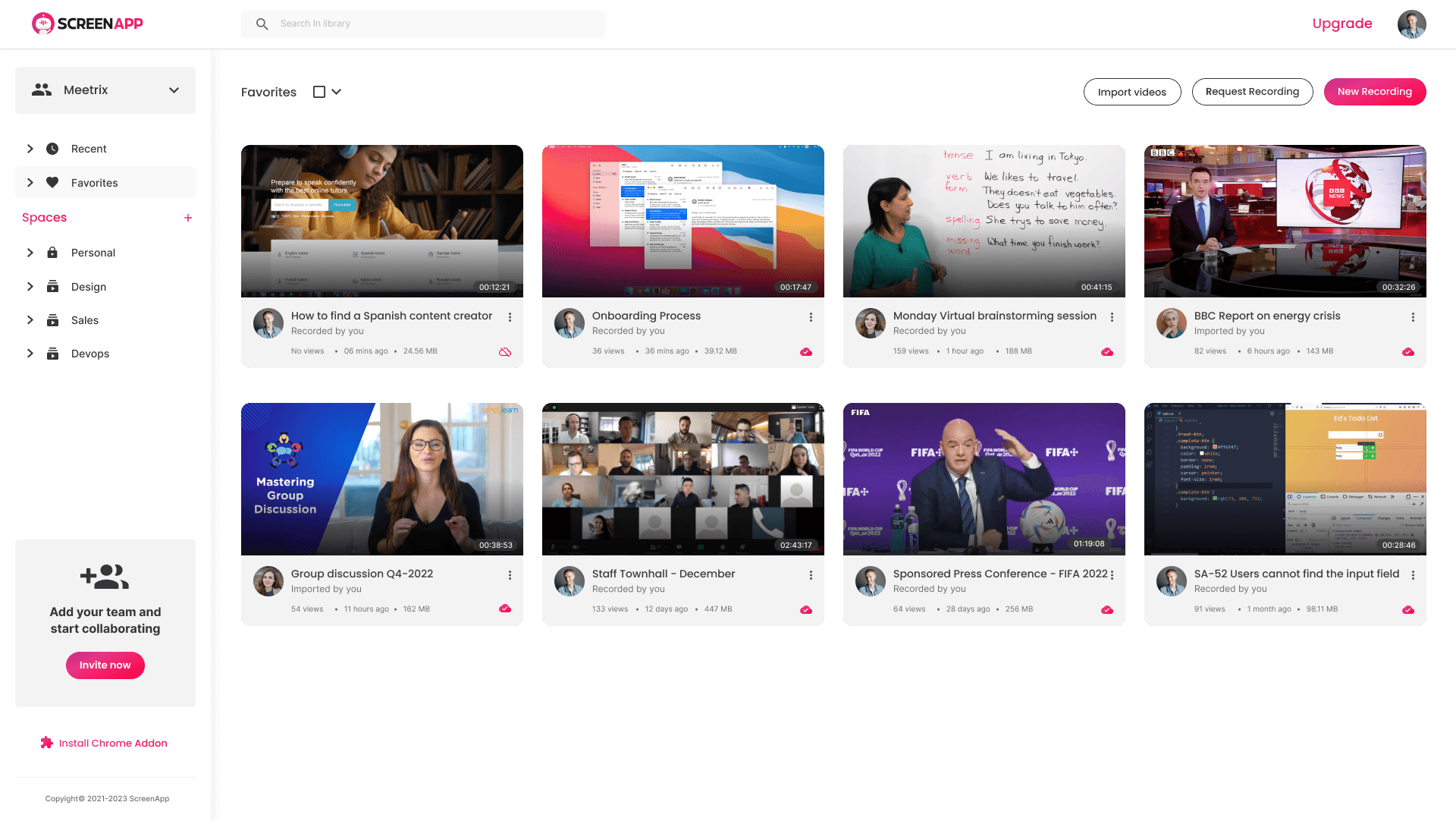Expand the Devops space chevron
The height and width of the screenshot is (821, 1456).
click(x=30, y=353)
